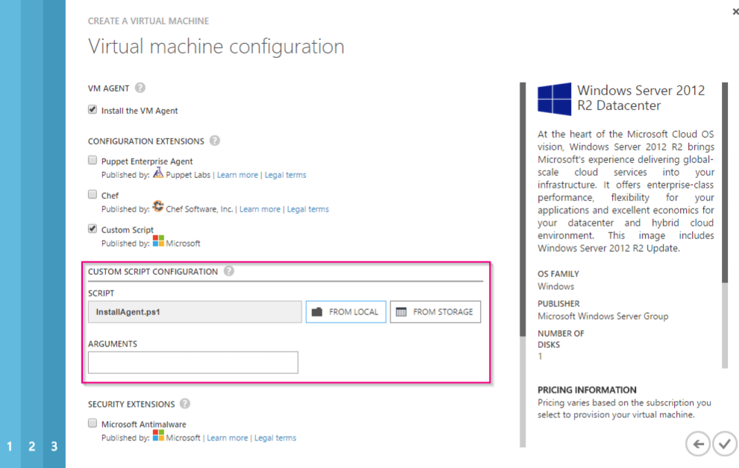The width and height of the screenshot is (739, 468).
Task: Go to wizard step 1
Action: [x=11, y=447]
